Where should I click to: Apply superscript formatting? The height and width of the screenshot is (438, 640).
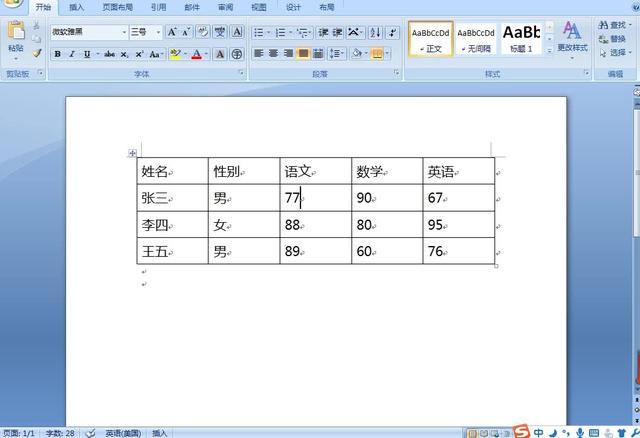pyautogui.click(x=139, y=54)
